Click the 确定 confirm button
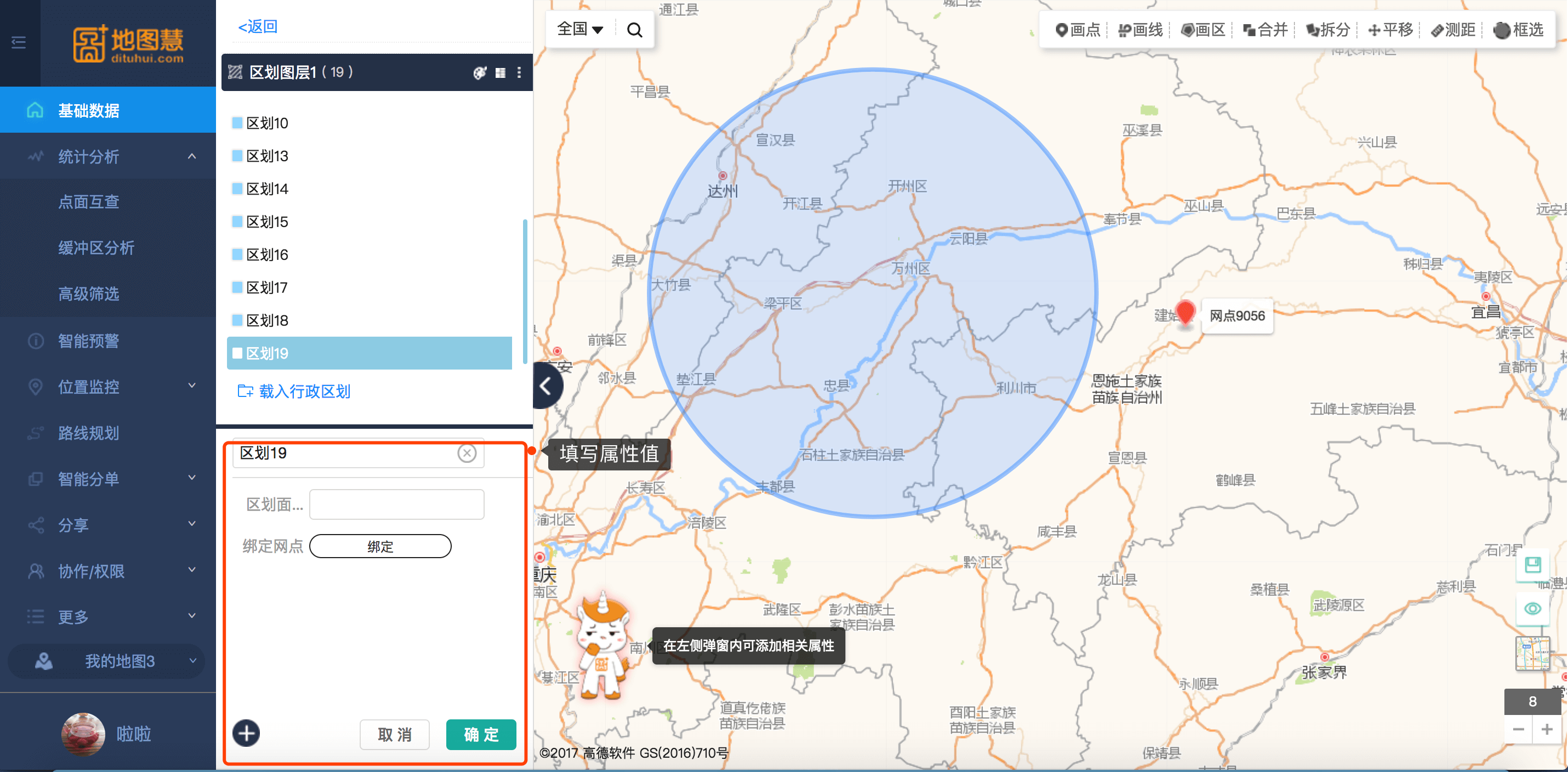This screenshot has height=772, width=1568. click(x=481, y=734)
